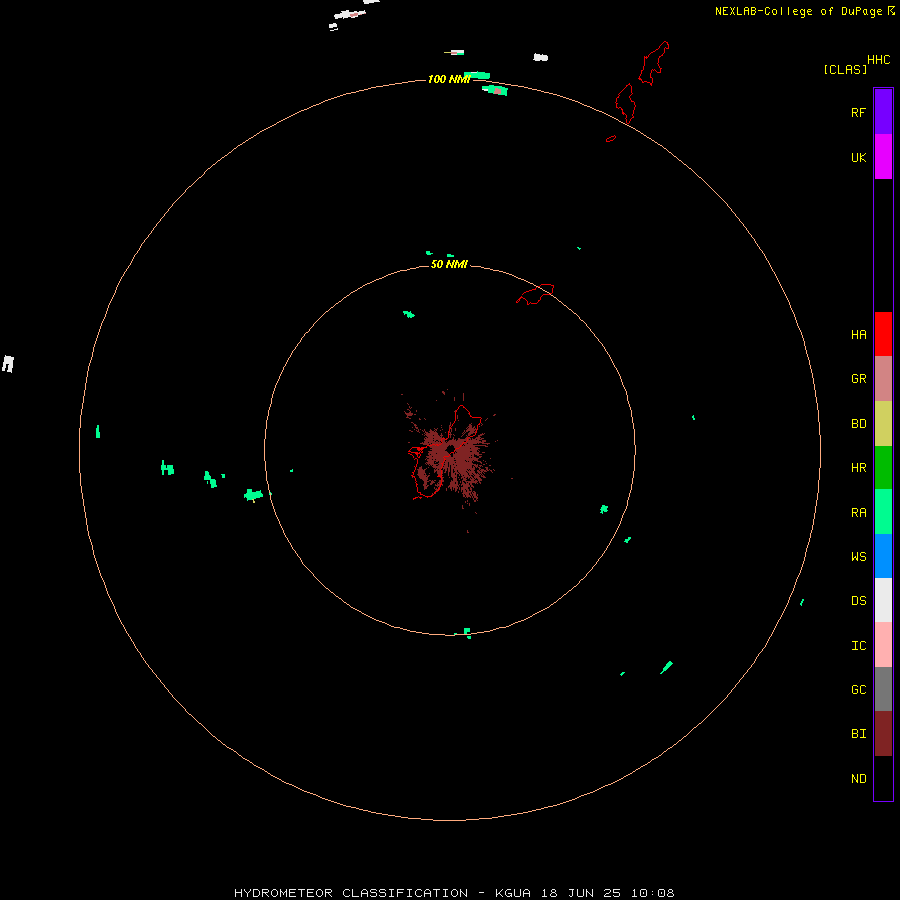Click the ND legend label
Screen dimensions: 900x900
858,779
